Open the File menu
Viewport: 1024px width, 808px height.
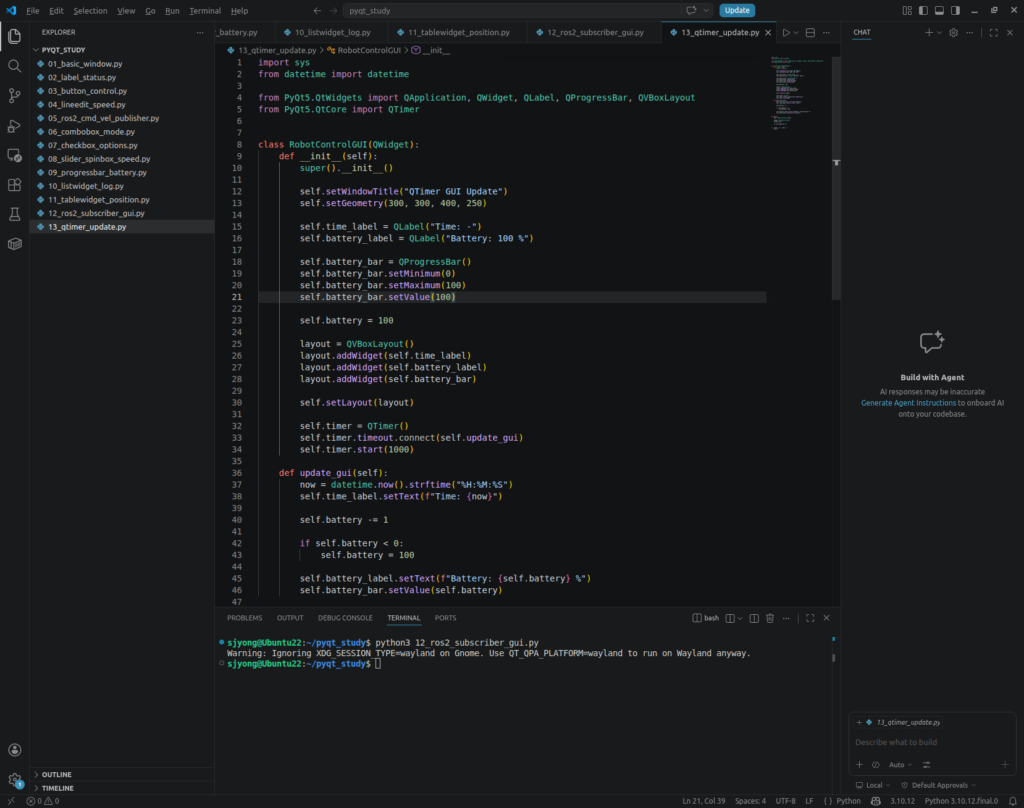(33, 11)
